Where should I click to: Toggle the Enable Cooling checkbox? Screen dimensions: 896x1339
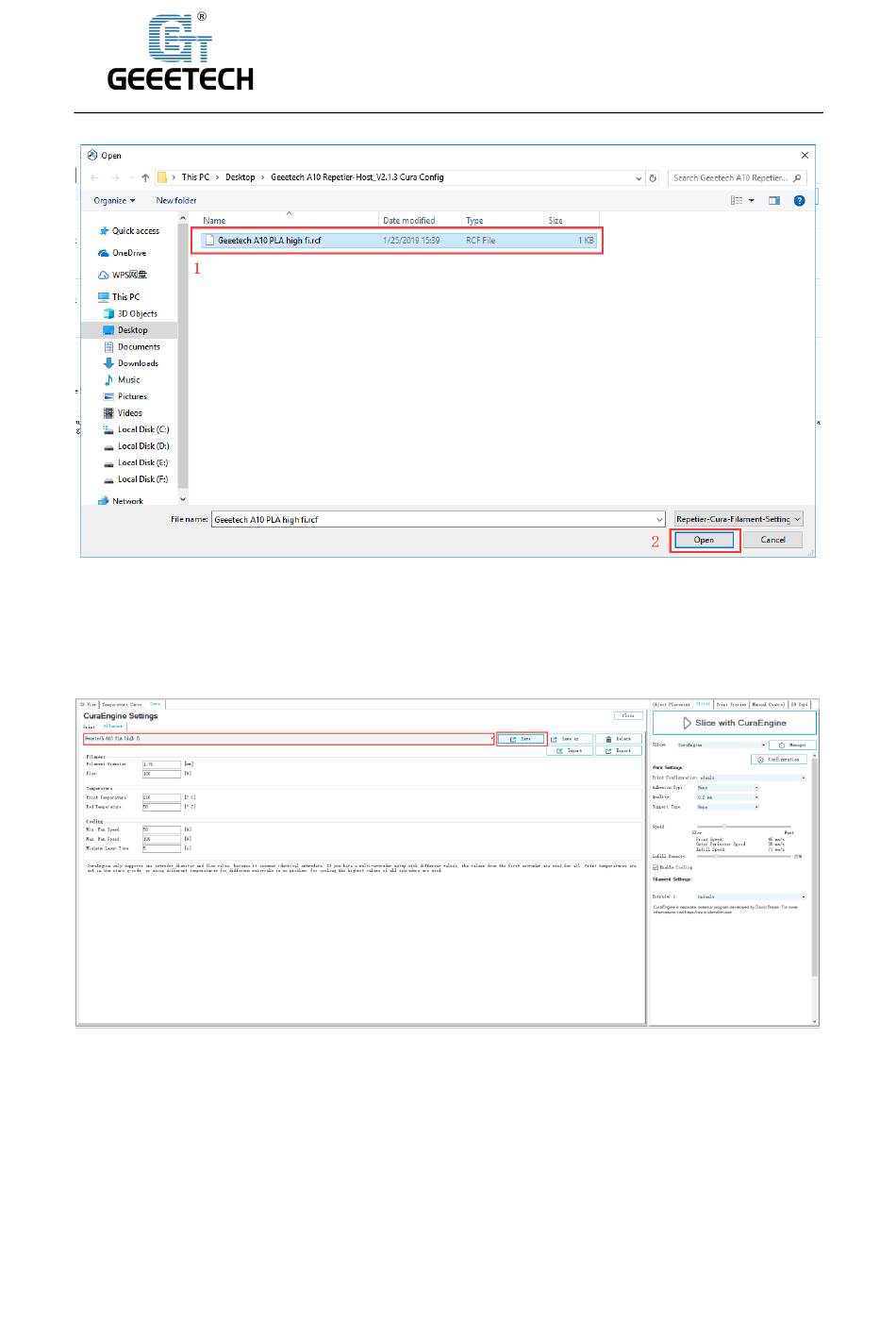pos(655,867)
